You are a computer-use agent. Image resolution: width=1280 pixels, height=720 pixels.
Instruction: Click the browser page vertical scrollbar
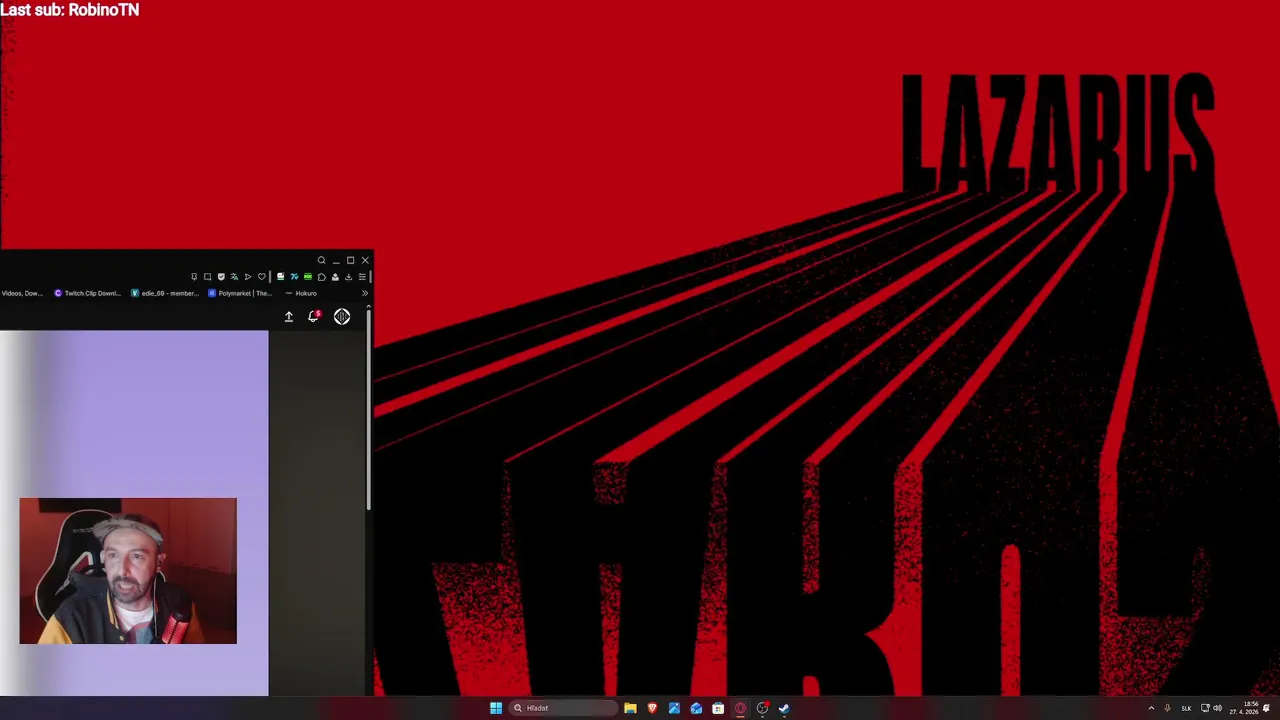369,410
